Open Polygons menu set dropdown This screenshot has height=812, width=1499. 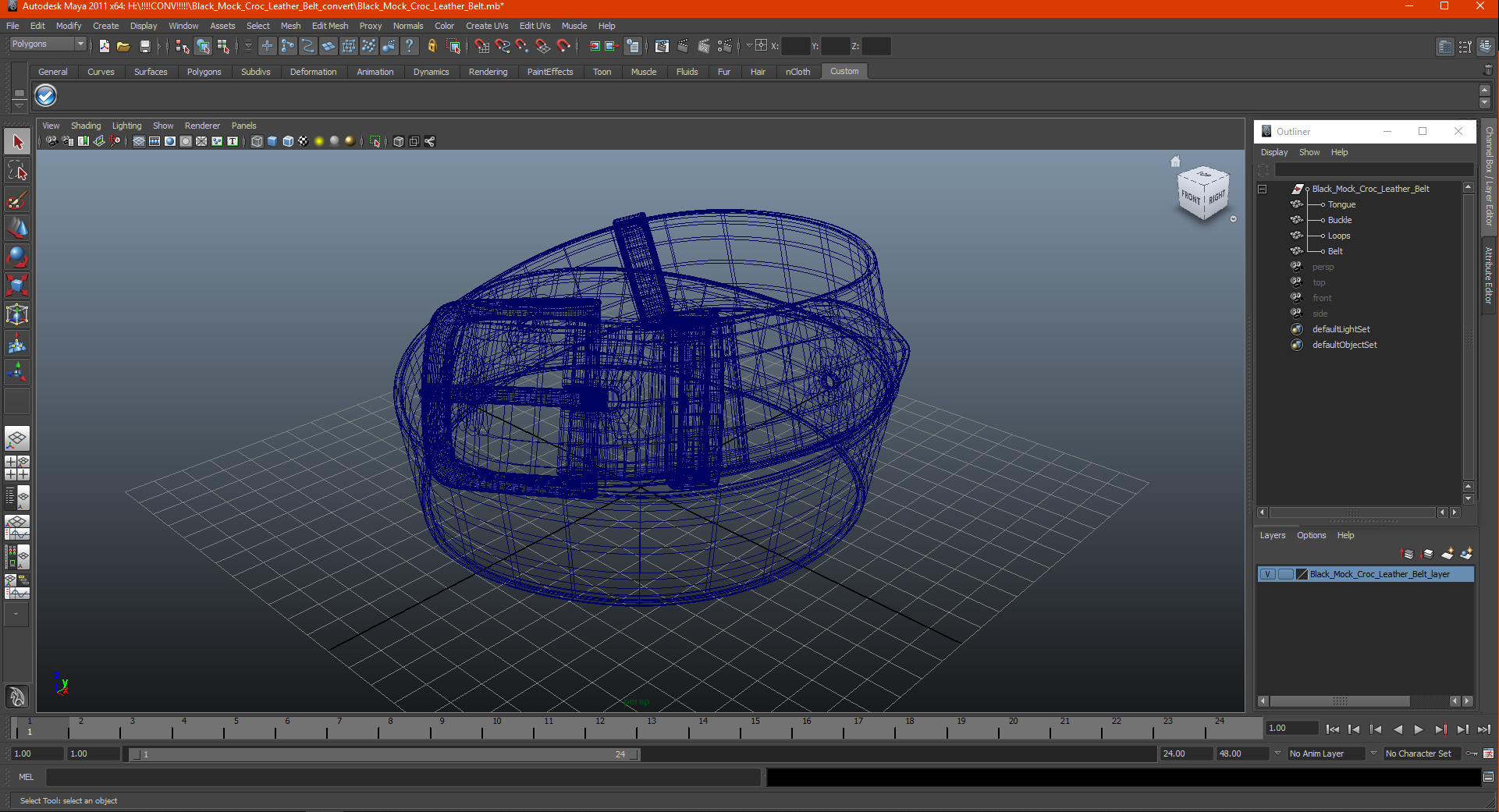pyautogui.click(x=47, y=44)
